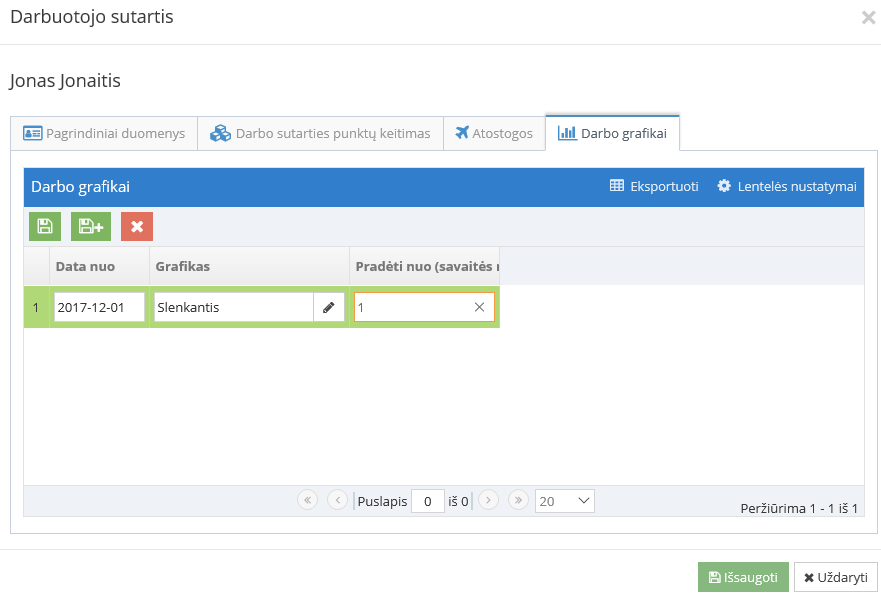Open Lentelės nustatymai table settings
Viewport: 881px width, 596px height.
[786, 186]
